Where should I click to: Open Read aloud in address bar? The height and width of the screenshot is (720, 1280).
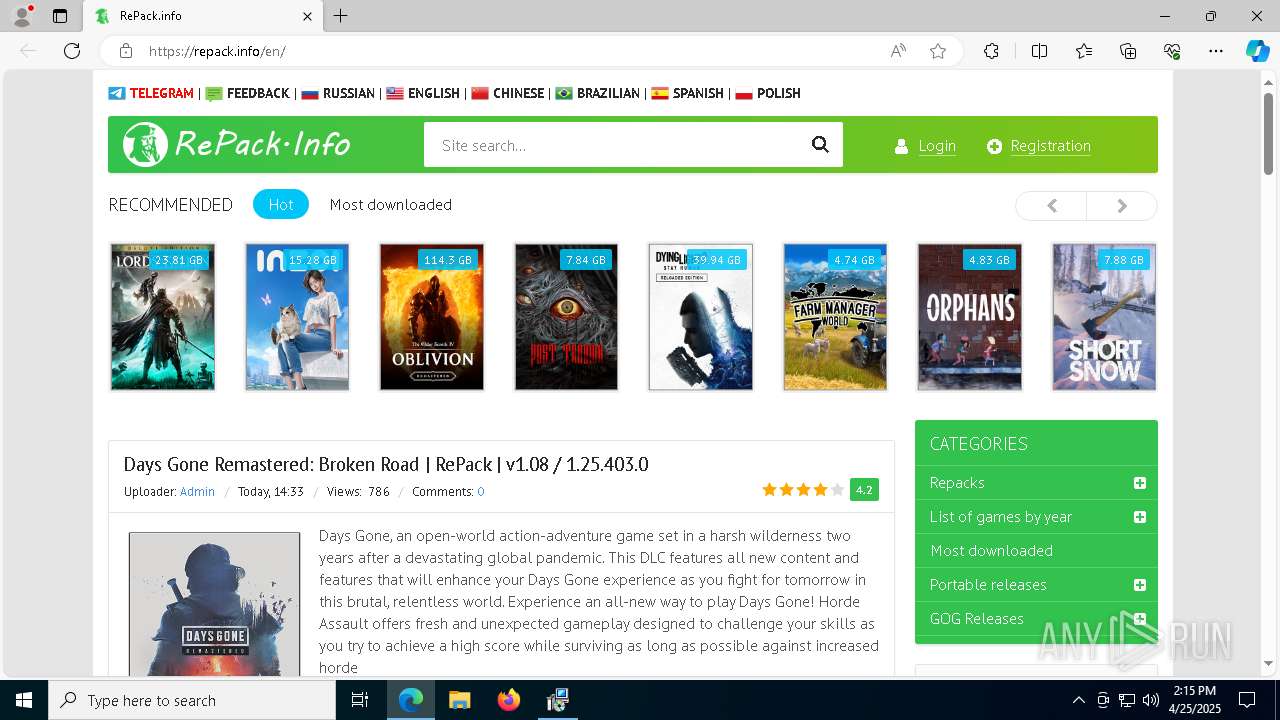(898, 51)
